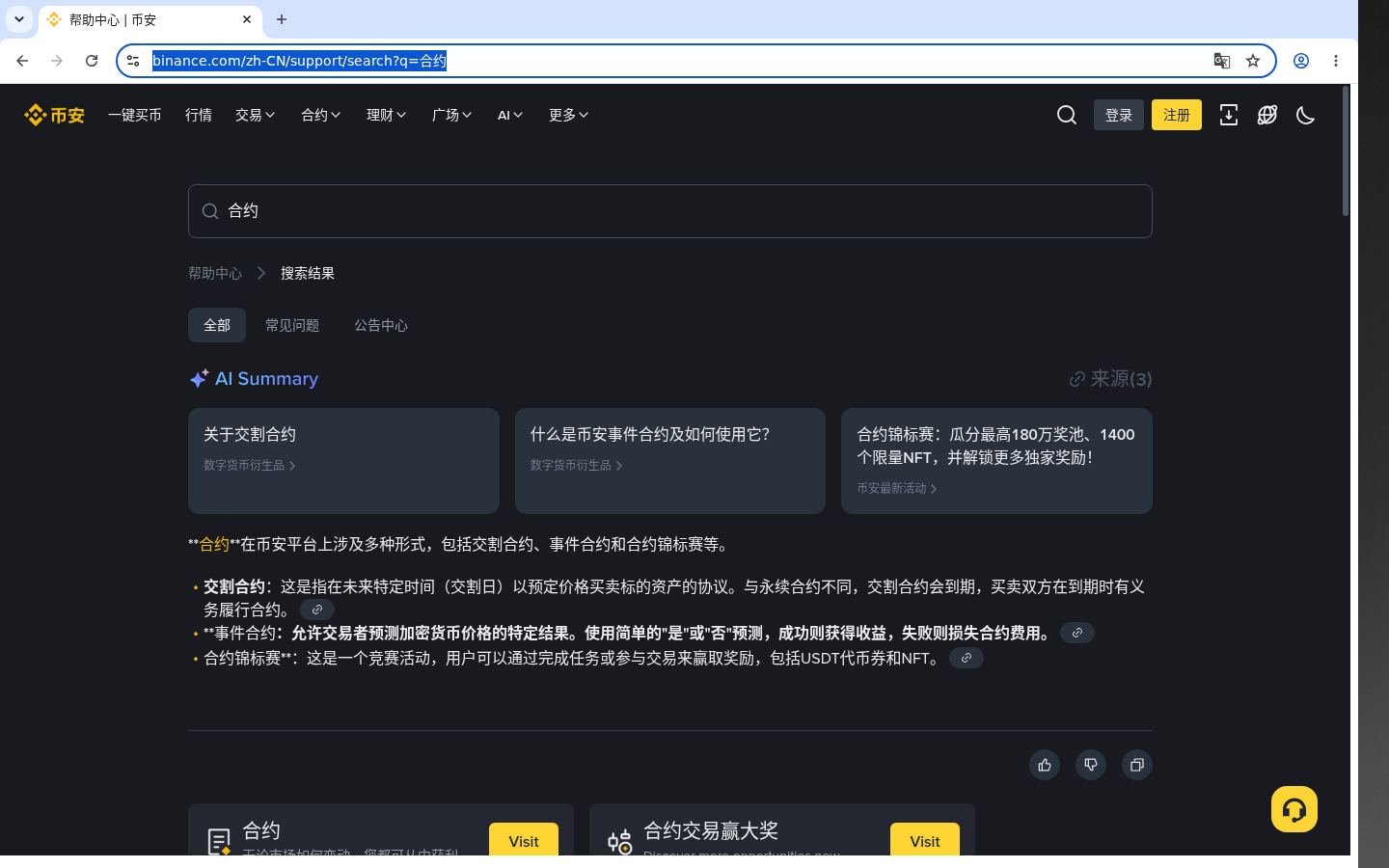Screen dimensions: 1389x868
Task: Open the tab search dropdown arrow
Action: (19, 19)
